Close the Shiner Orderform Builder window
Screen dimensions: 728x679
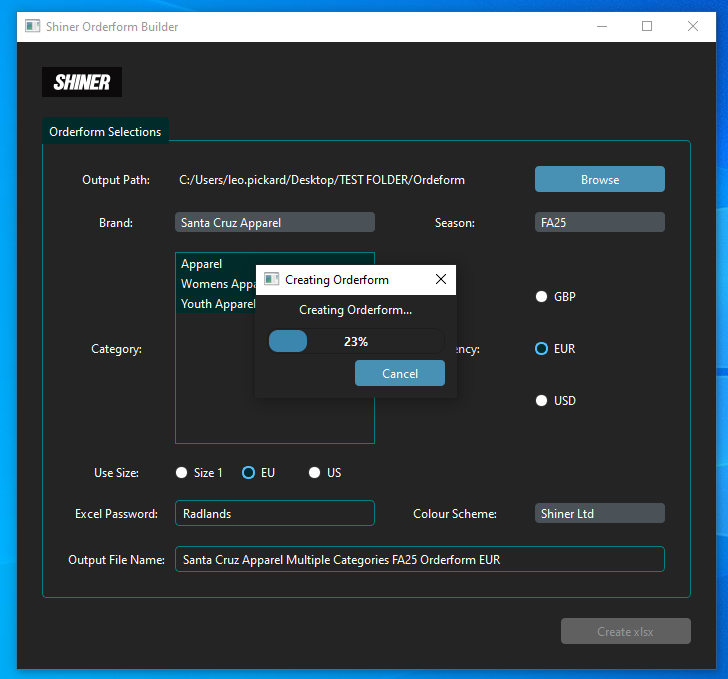[693, 26]
